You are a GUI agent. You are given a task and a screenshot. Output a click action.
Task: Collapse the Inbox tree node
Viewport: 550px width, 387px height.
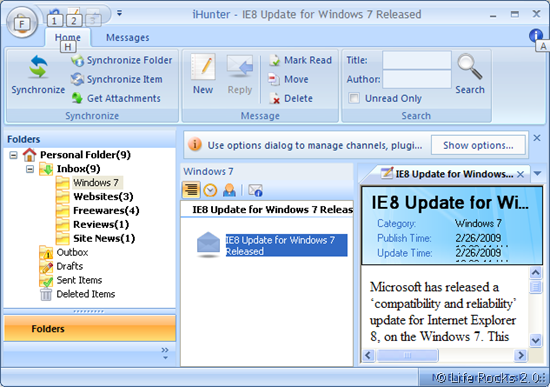30,169
